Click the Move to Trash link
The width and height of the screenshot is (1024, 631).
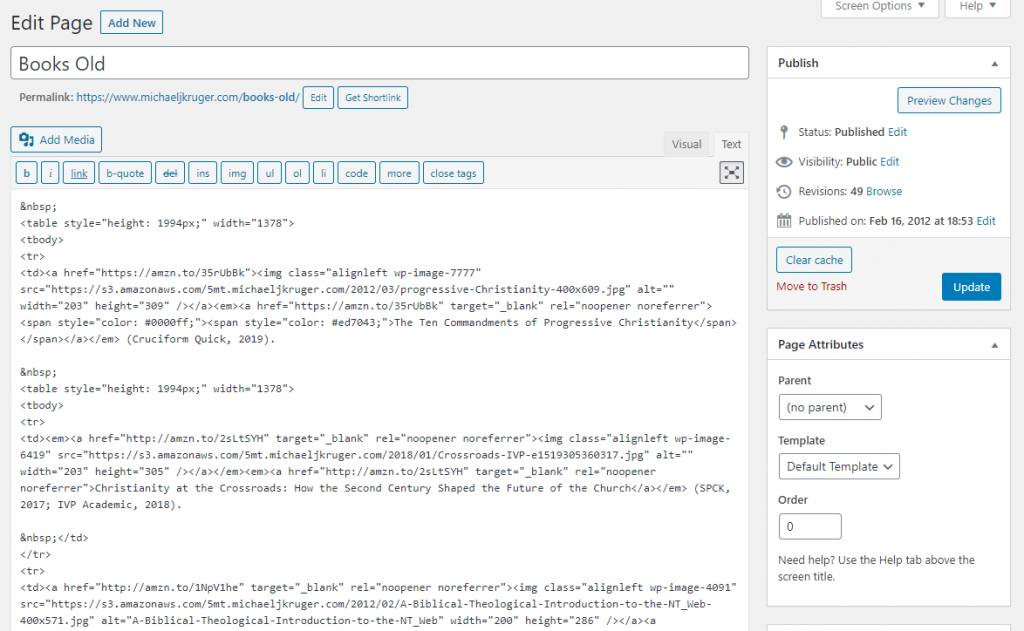(811, 286)
